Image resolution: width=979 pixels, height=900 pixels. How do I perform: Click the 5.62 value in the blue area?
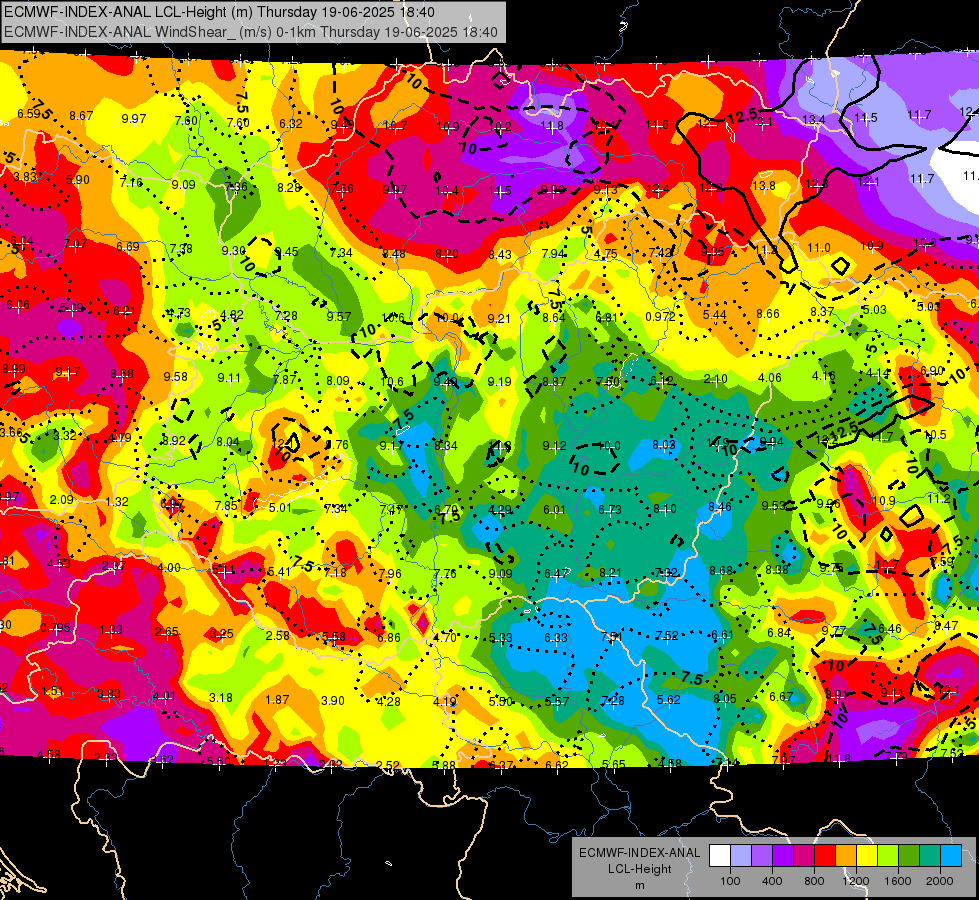point(668,700)
